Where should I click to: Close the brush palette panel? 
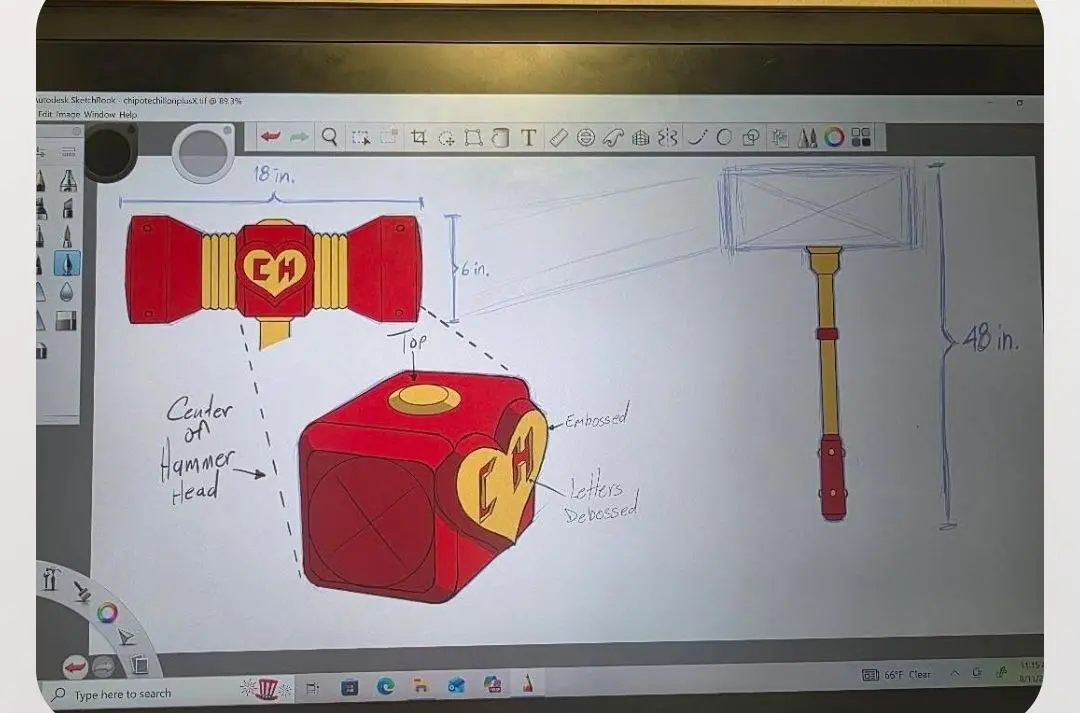click(x=77, y=131)
